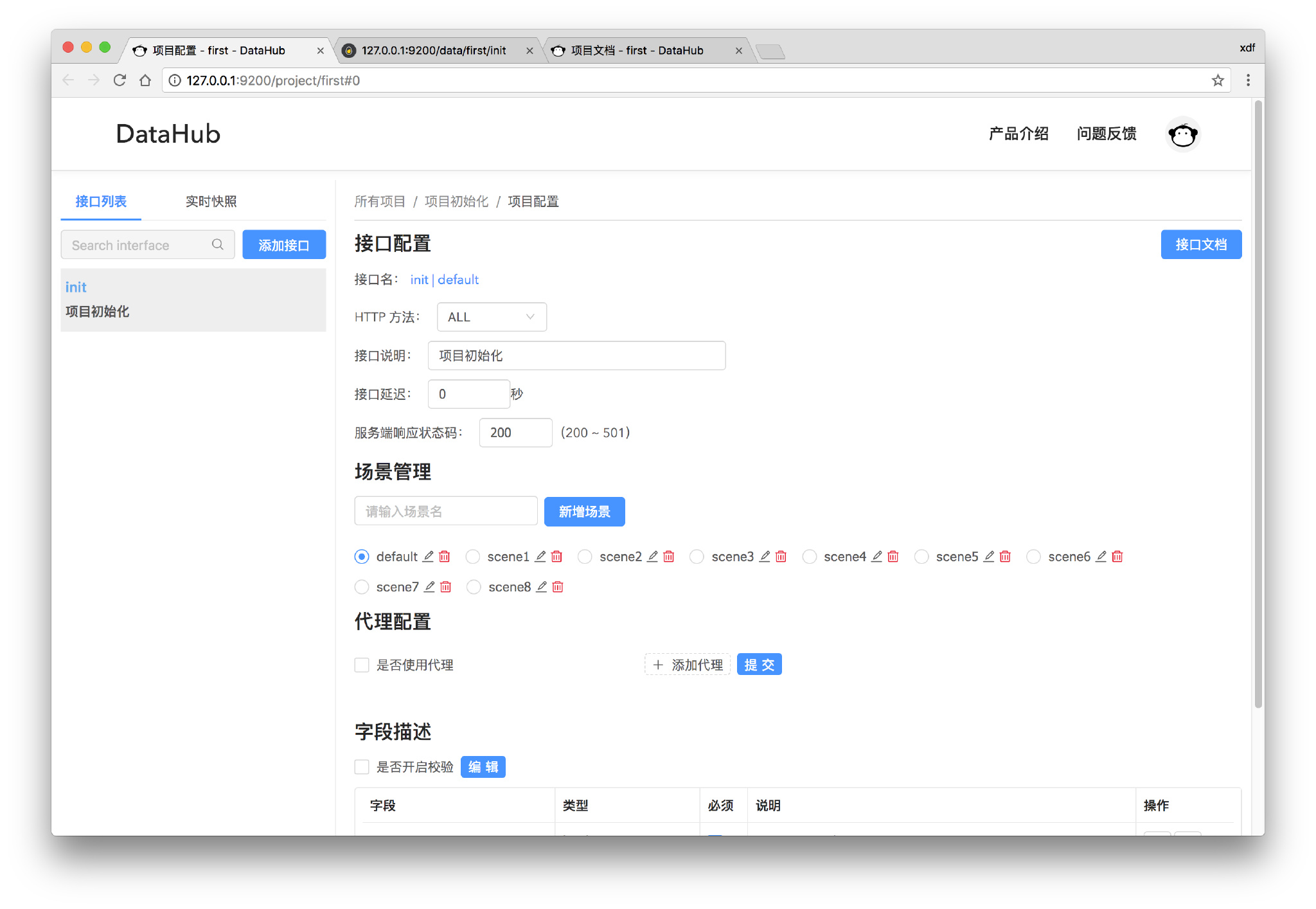
Task: Click the 添加代理 dashed button
Action: tap(688, 665)
